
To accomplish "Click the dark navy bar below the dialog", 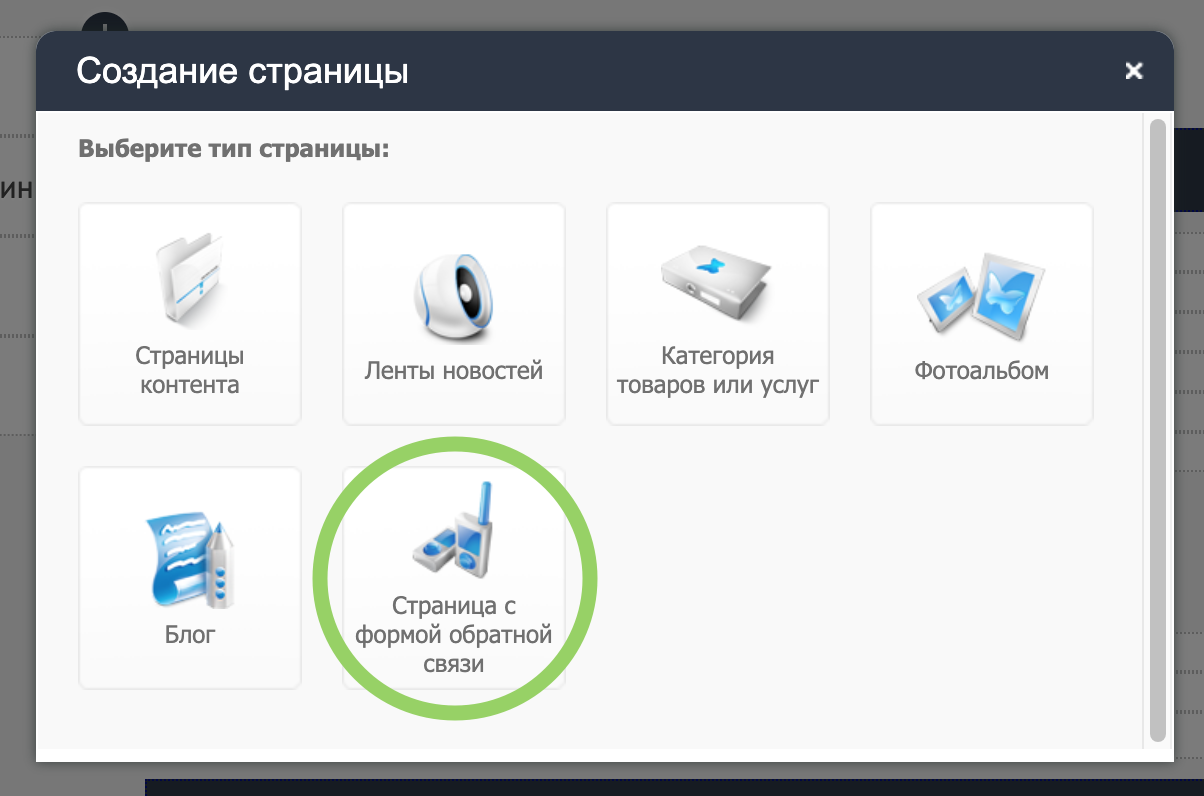I will (x=674, y=787).
